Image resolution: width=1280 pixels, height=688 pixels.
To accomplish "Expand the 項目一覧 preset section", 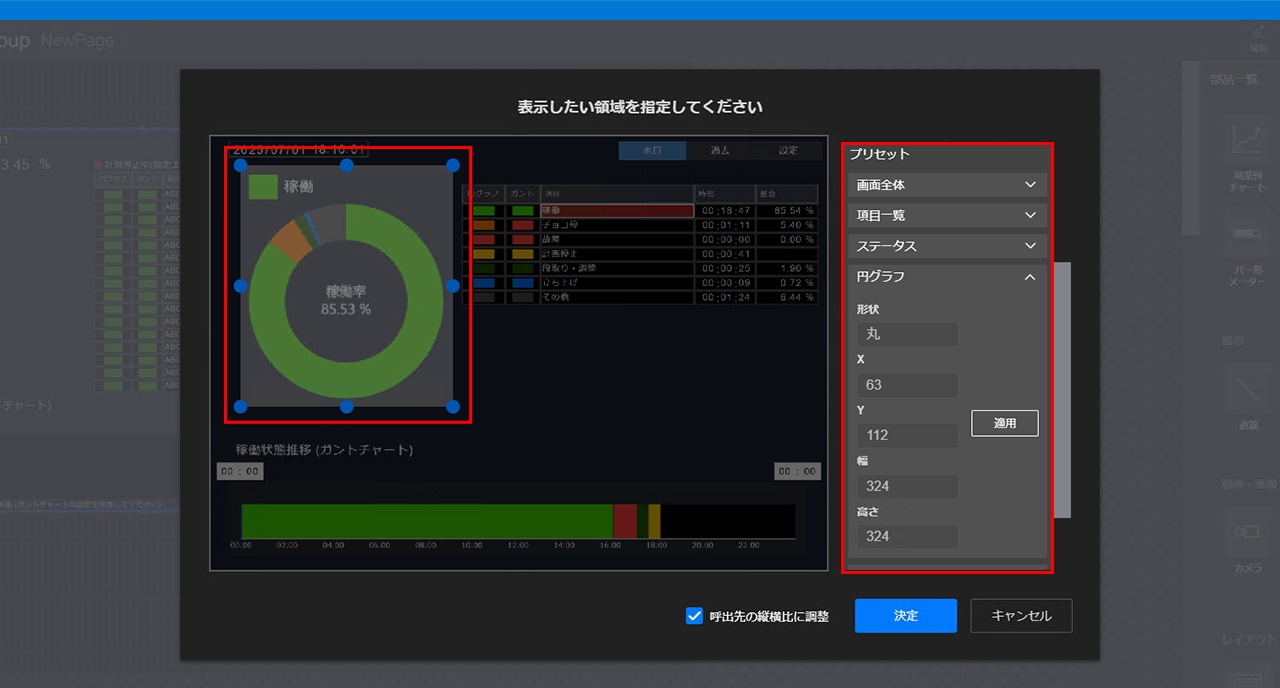I will click(946, 215).
